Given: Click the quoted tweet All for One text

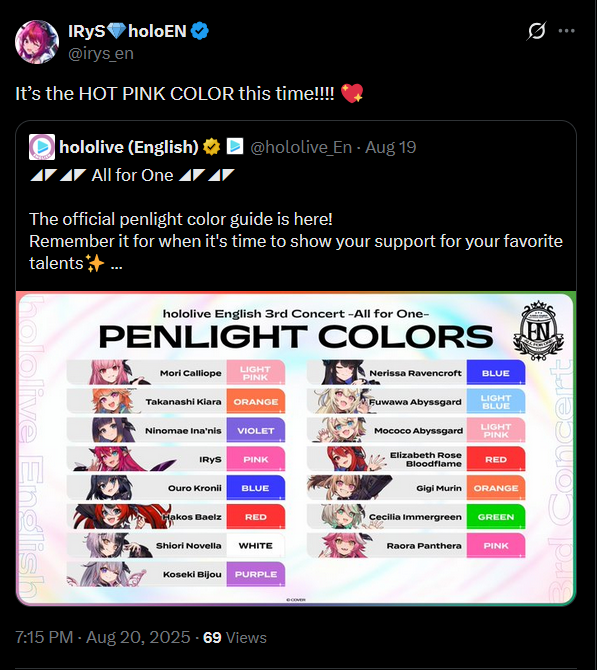Looking at the screenshot, I should pos(132,175).
